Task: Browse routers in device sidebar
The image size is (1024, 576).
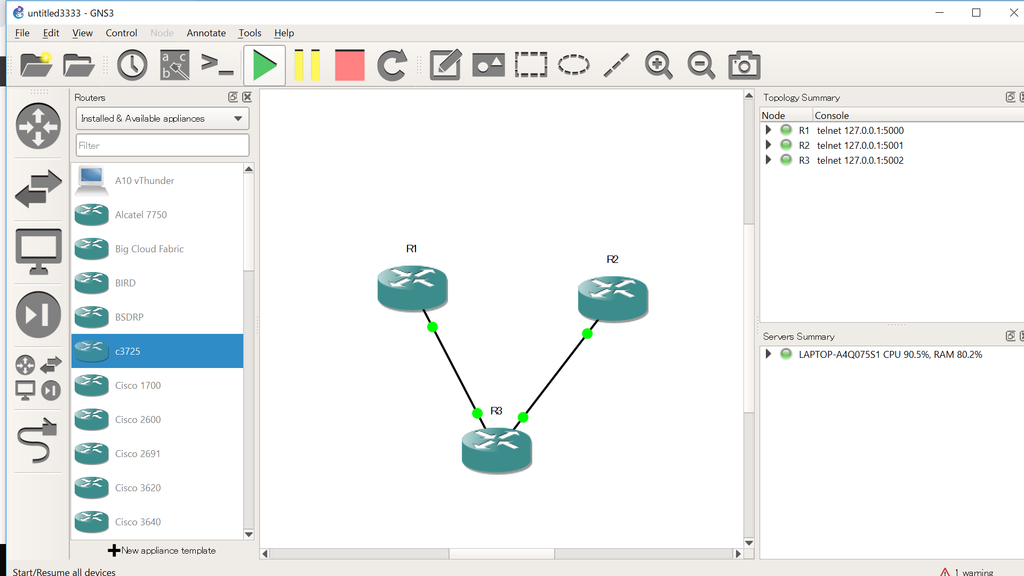Action: click(x=38, y=126)
